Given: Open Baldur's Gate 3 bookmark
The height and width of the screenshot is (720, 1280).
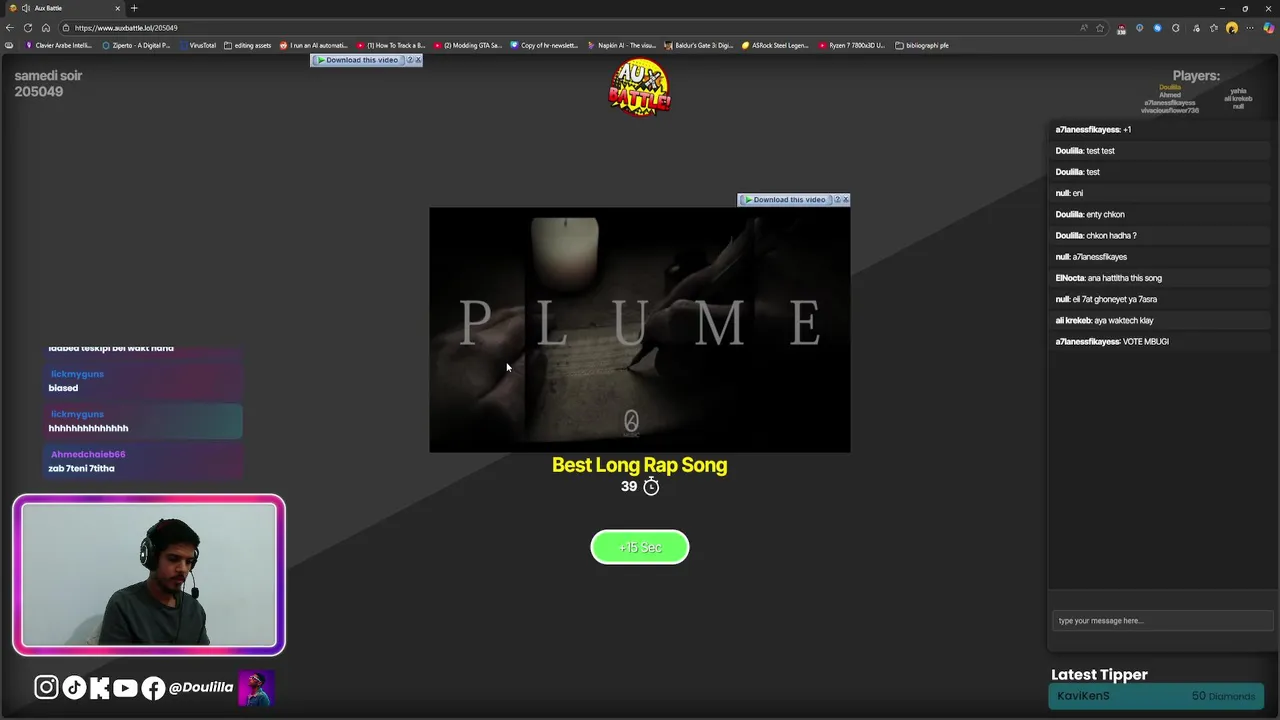Looking at the screenshot, I should 699,45.
